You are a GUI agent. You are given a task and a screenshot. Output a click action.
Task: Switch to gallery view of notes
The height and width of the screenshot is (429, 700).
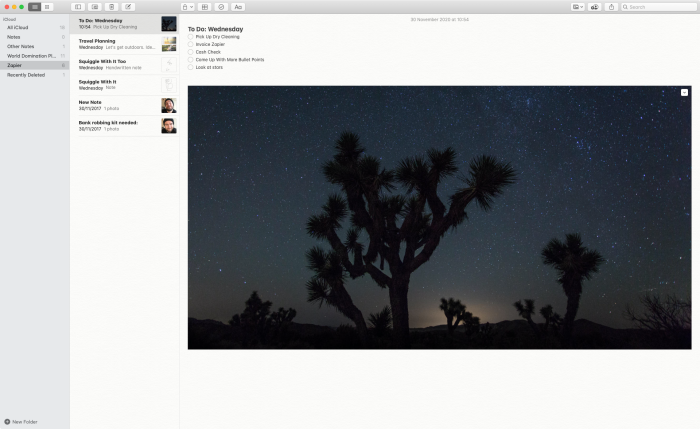(x=47, y=7)
